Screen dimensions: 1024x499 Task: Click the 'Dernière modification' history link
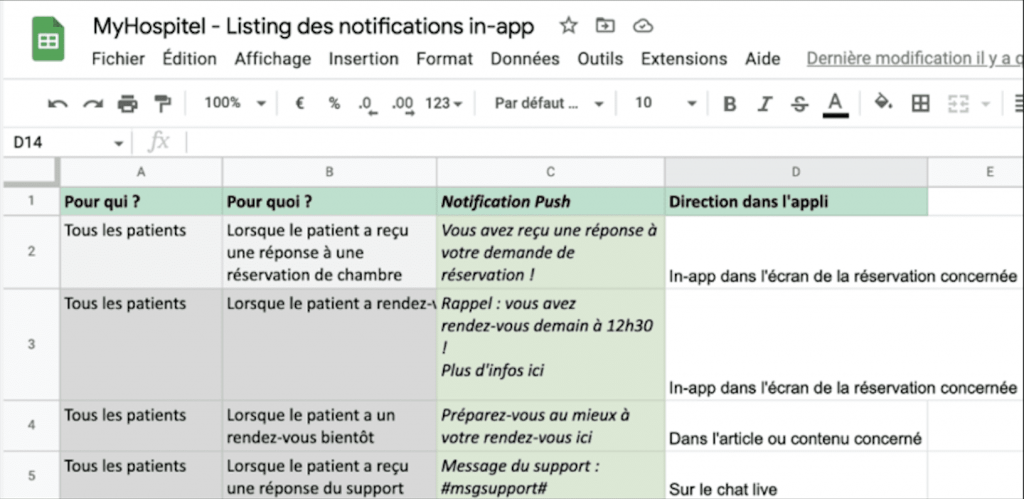pos(912,59)
